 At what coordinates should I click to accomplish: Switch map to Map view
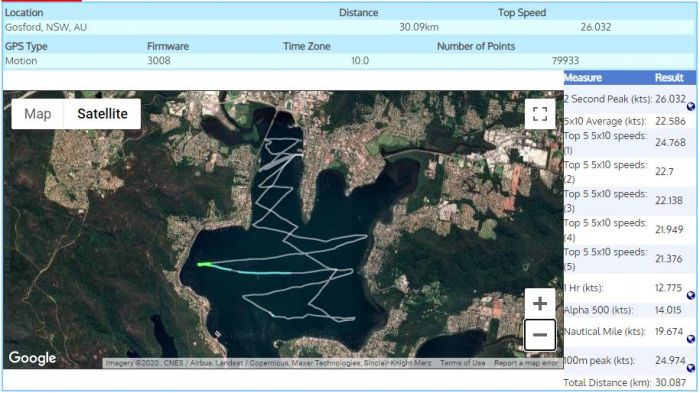click(38, 114)
